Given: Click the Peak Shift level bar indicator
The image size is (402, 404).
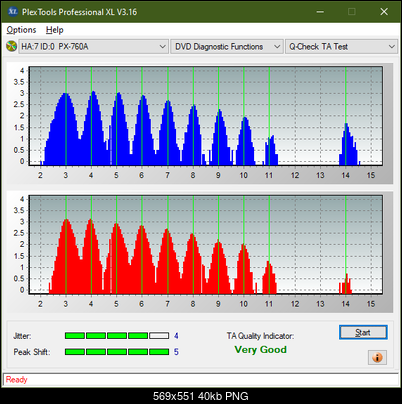Looking at the screenshot, I should click(x=117, y=352).
